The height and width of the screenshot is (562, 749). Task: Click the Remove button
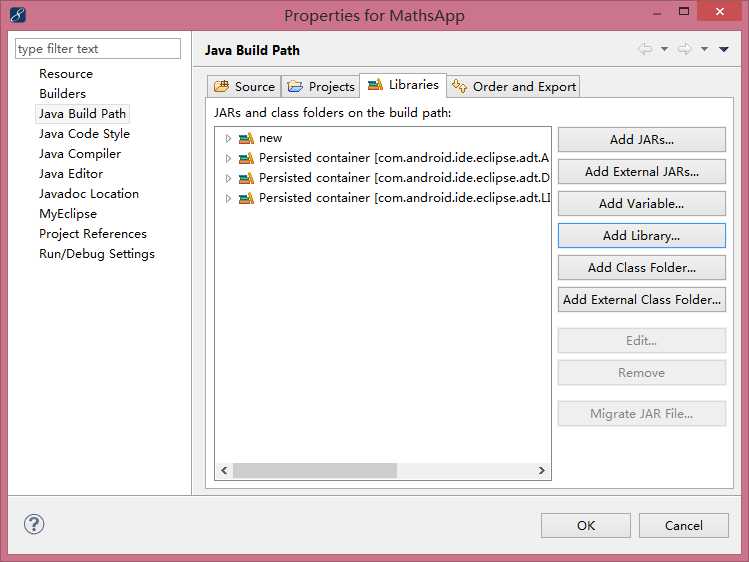coord(642,372)
